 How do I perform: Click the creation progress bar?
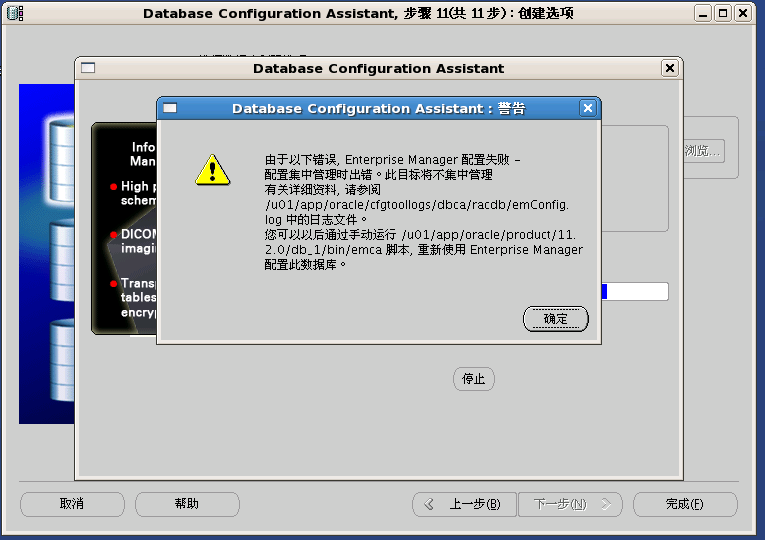pyautogui.click(x=634, y=292)
